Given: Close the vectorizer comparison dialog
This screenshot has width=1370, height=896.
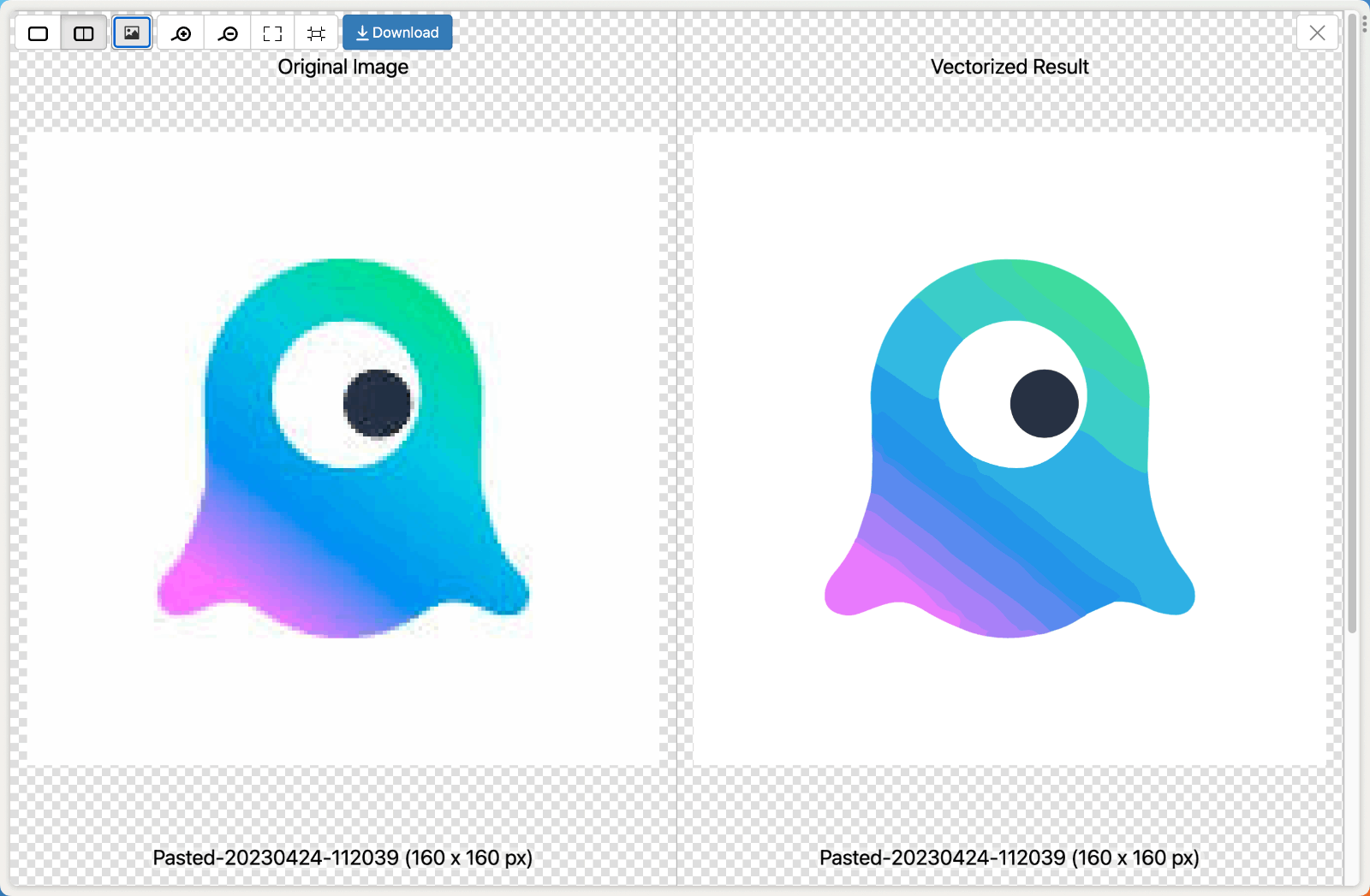Looking at the screenshot, I should (x=1317, y=33).
